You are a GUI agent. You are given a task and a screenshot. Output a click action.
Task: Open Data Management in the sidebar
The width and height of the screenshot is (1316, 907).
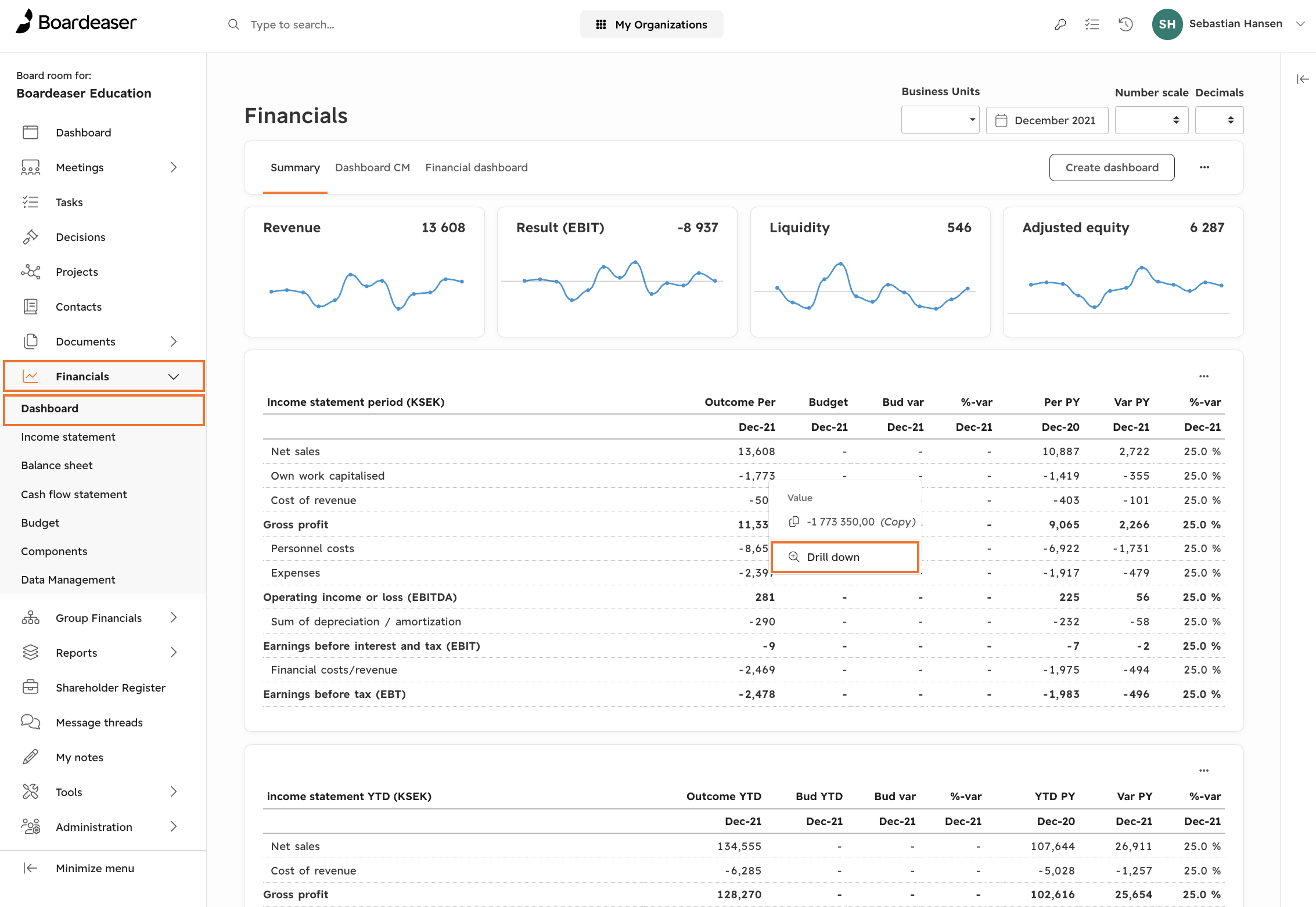(68, 580)
